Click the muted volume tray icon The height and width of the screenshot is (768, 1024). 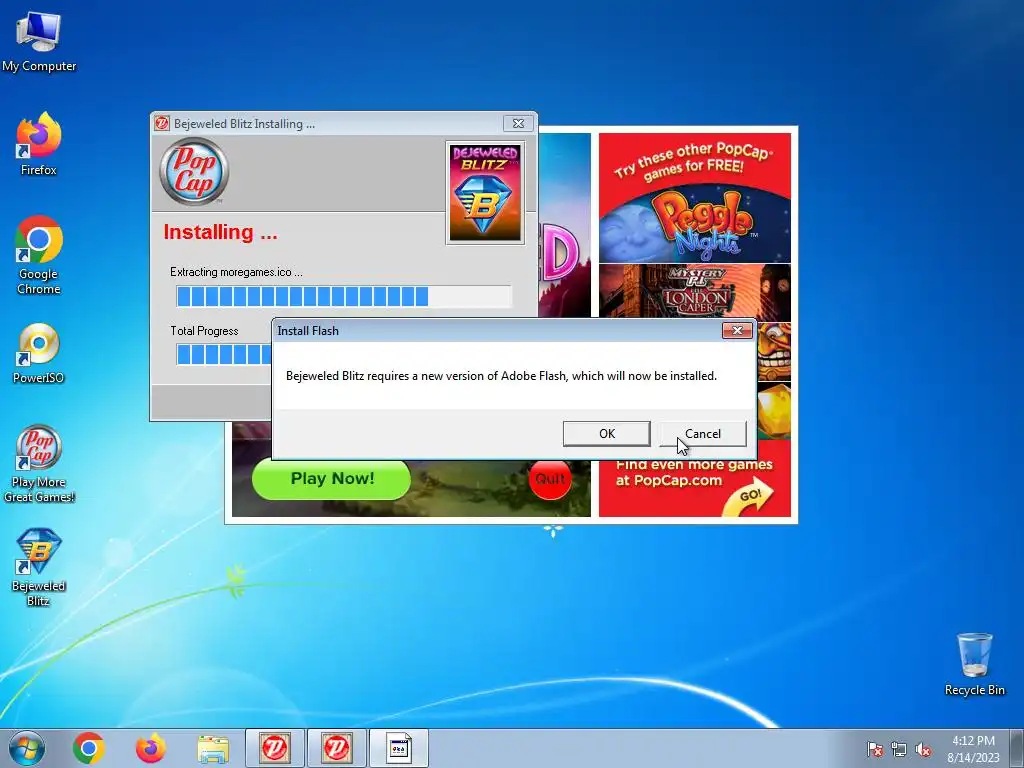tap(923, 749)
